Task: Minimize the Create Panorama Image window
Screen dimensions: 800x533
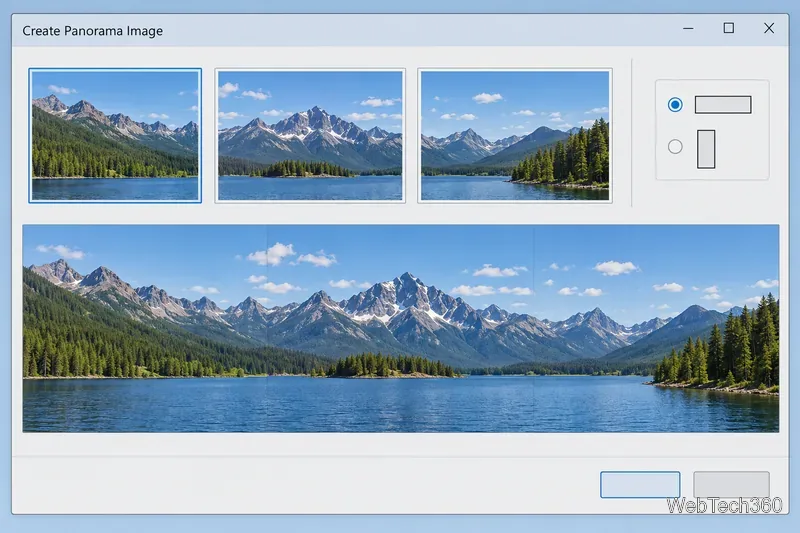Action: (x=688, y=29)
